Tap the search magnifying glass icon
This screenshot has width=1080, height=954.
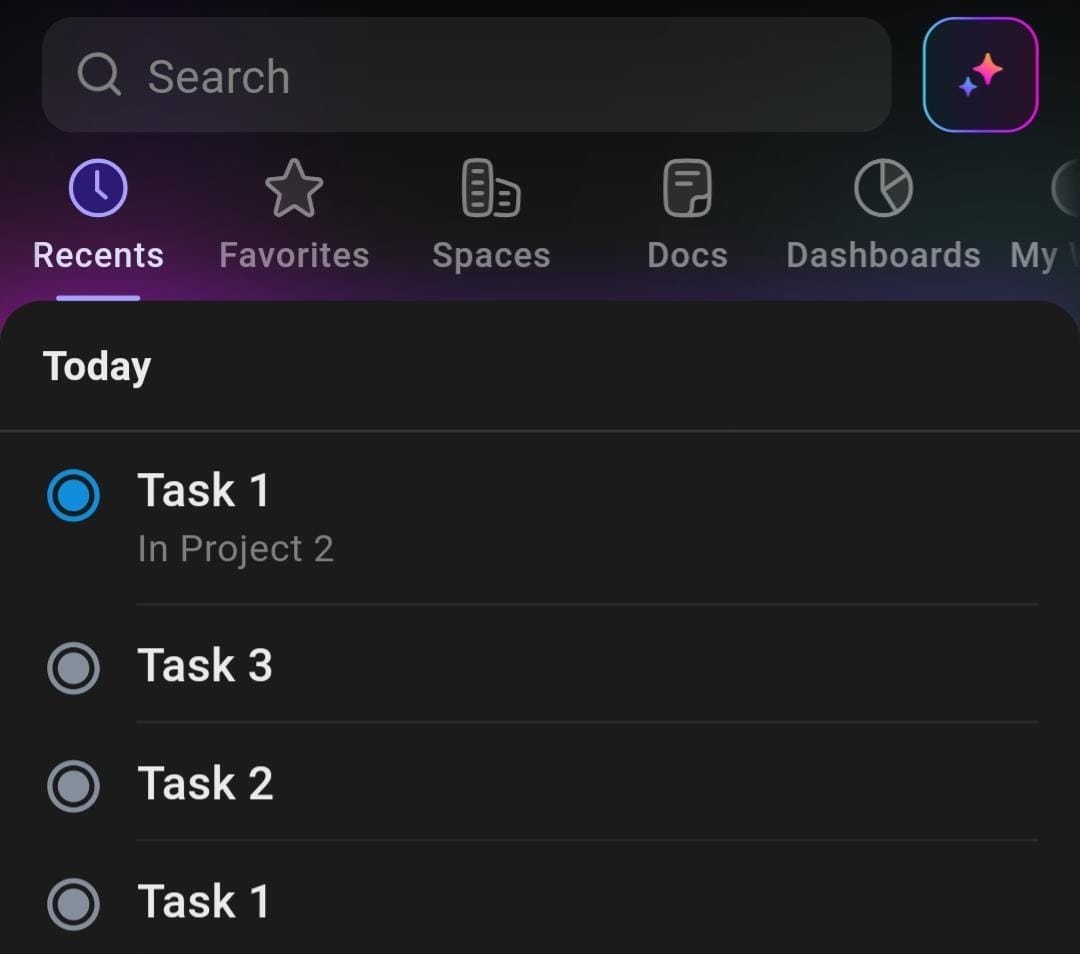click(99, 74)
